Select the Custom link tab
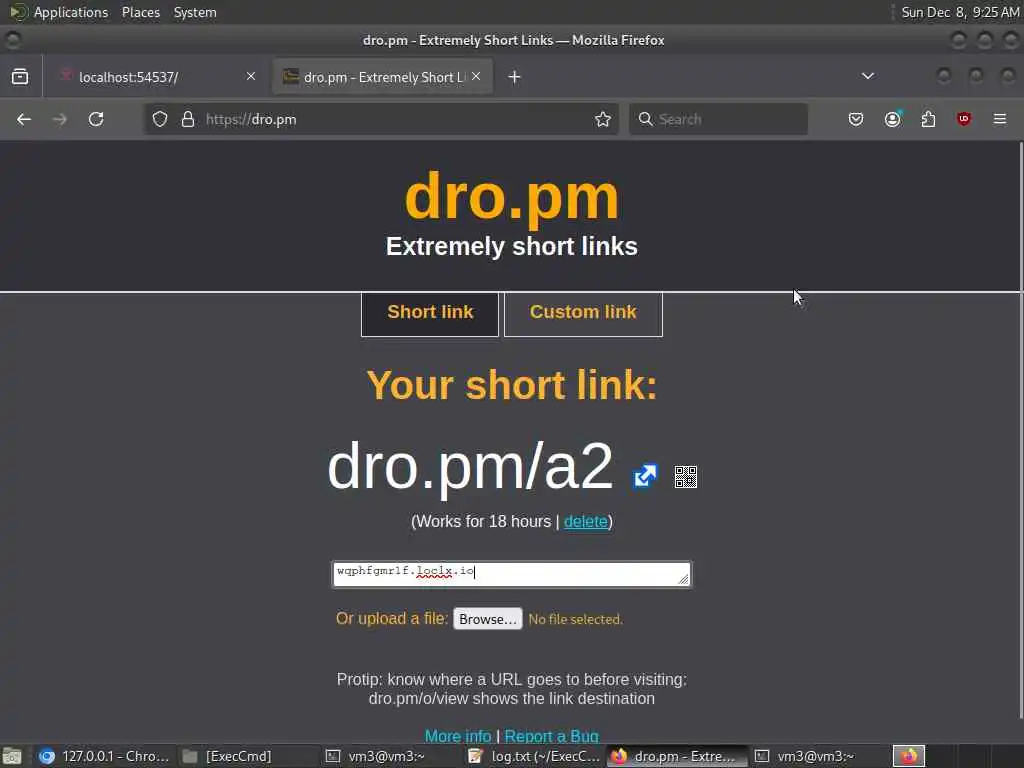This screenshot has width=1024, height=768. tap(583, 313)
